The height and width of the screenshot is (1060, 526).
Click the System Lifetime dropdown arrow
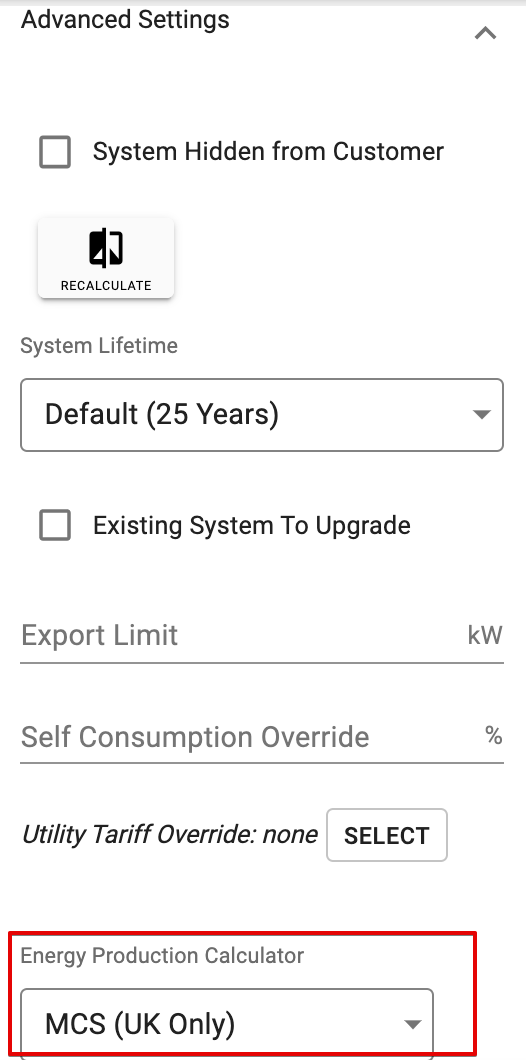[481, 414]
